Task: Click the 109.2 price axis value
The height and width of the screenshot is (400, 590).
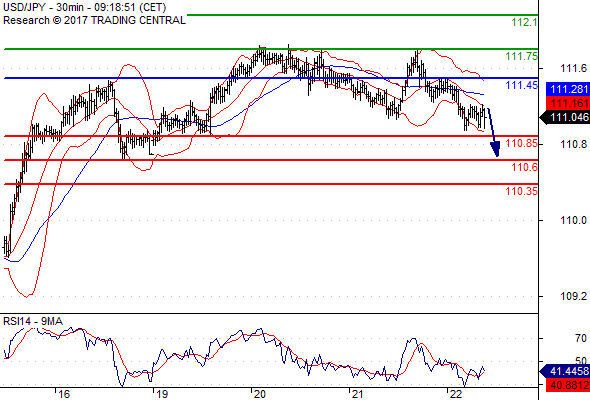Action: (x=573, y=296)
